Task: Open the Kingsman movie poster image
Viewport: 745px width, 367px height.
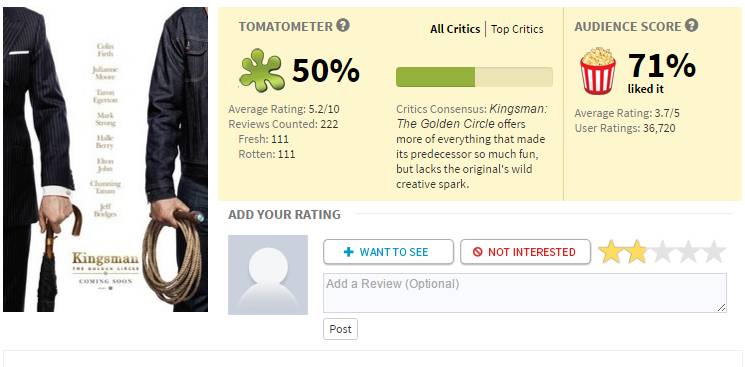Action: 105,159
